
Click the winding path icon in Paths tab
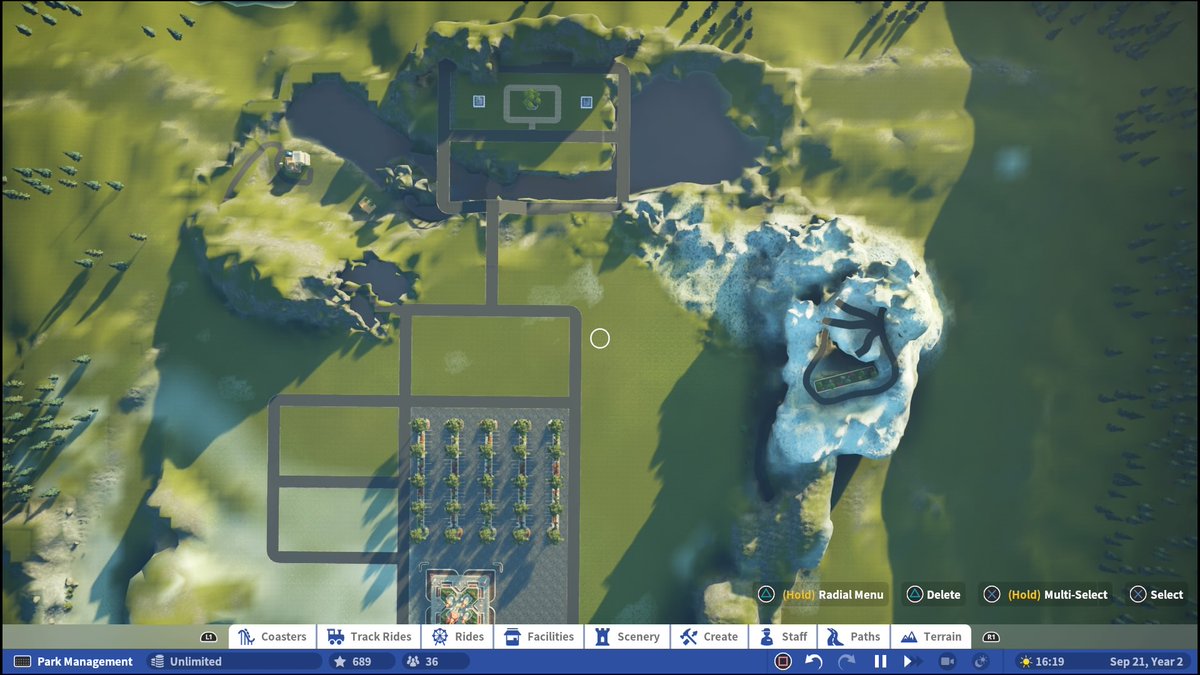[834, 637]
